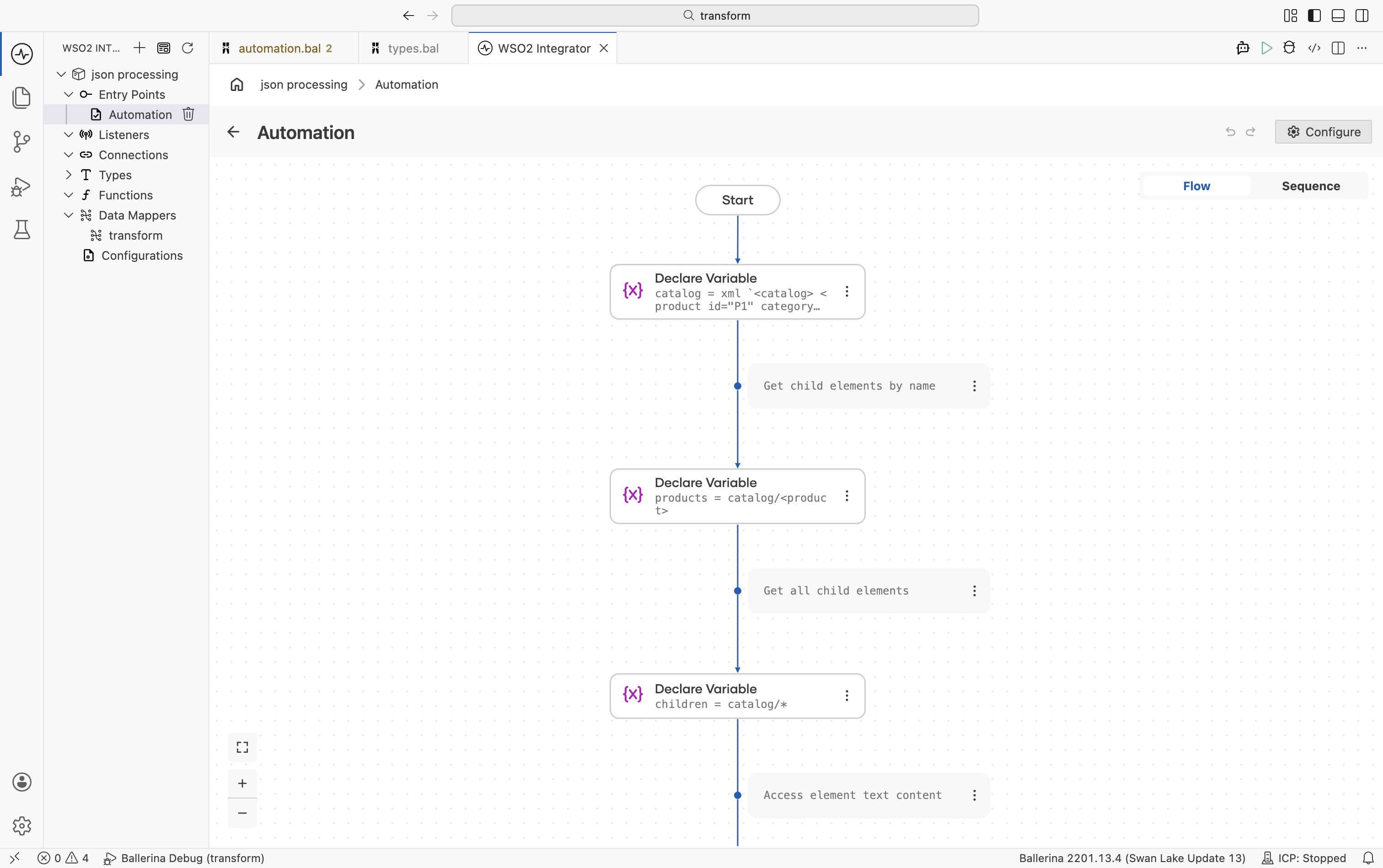Collapse the Entry Points section
This screenshot has height=868, width=1383.
(x=68, y=95)
